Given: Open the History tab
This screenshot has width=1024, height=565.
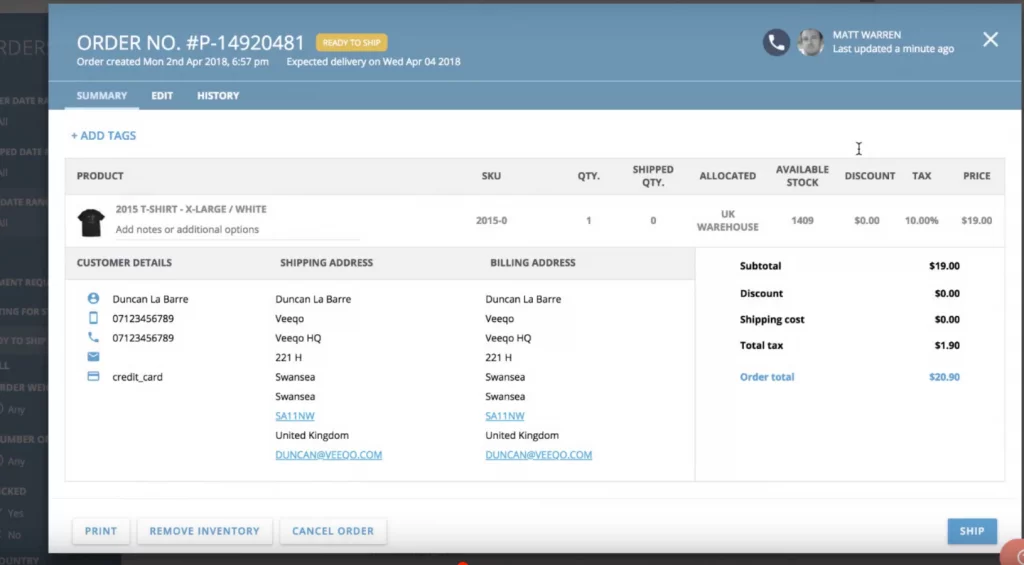Looking at the screenshot, I should click(x=218, y=95).
